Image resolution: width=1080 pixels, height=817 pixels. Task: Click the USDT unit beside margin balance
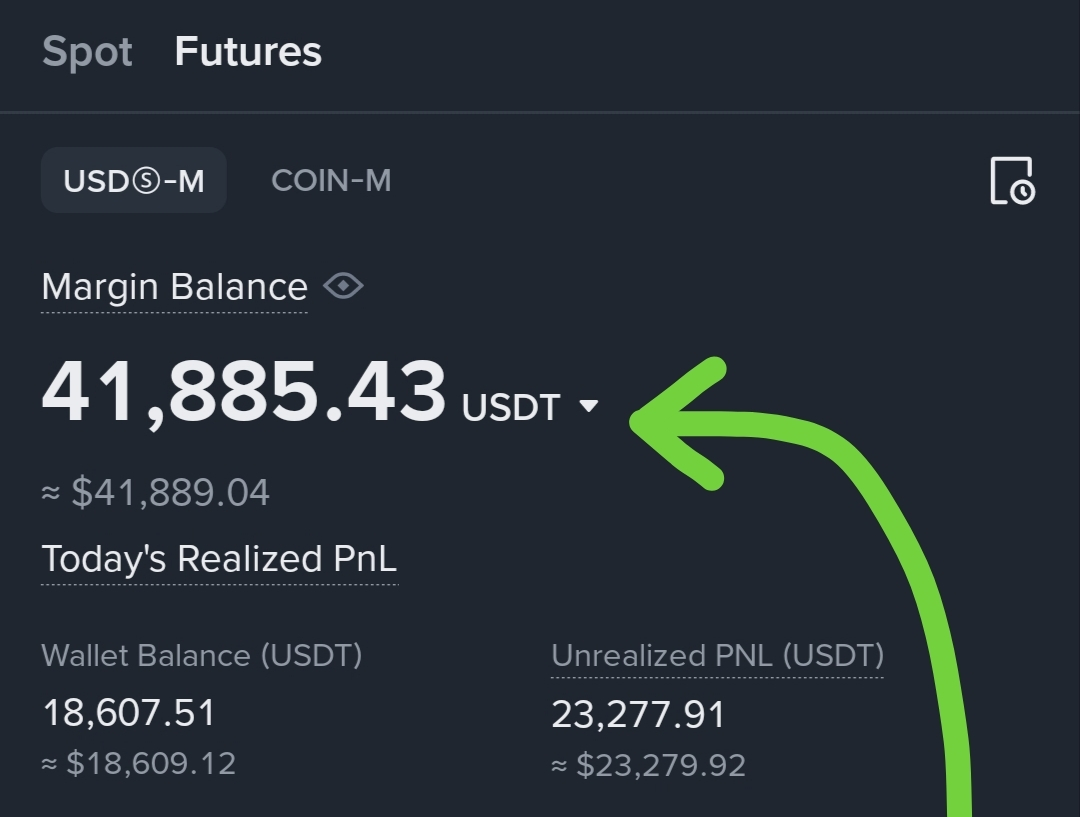click(511, 407)
